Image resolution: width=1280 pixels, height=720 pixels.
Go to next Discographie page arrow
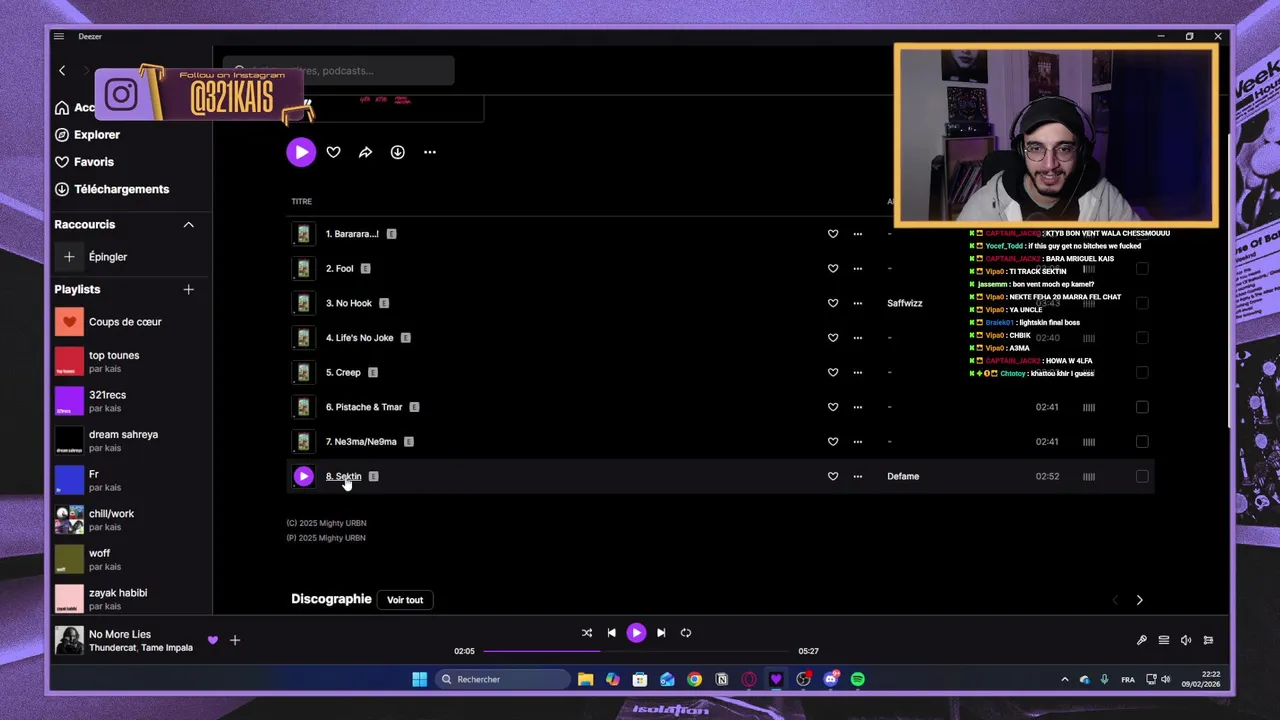point(1139,600)
